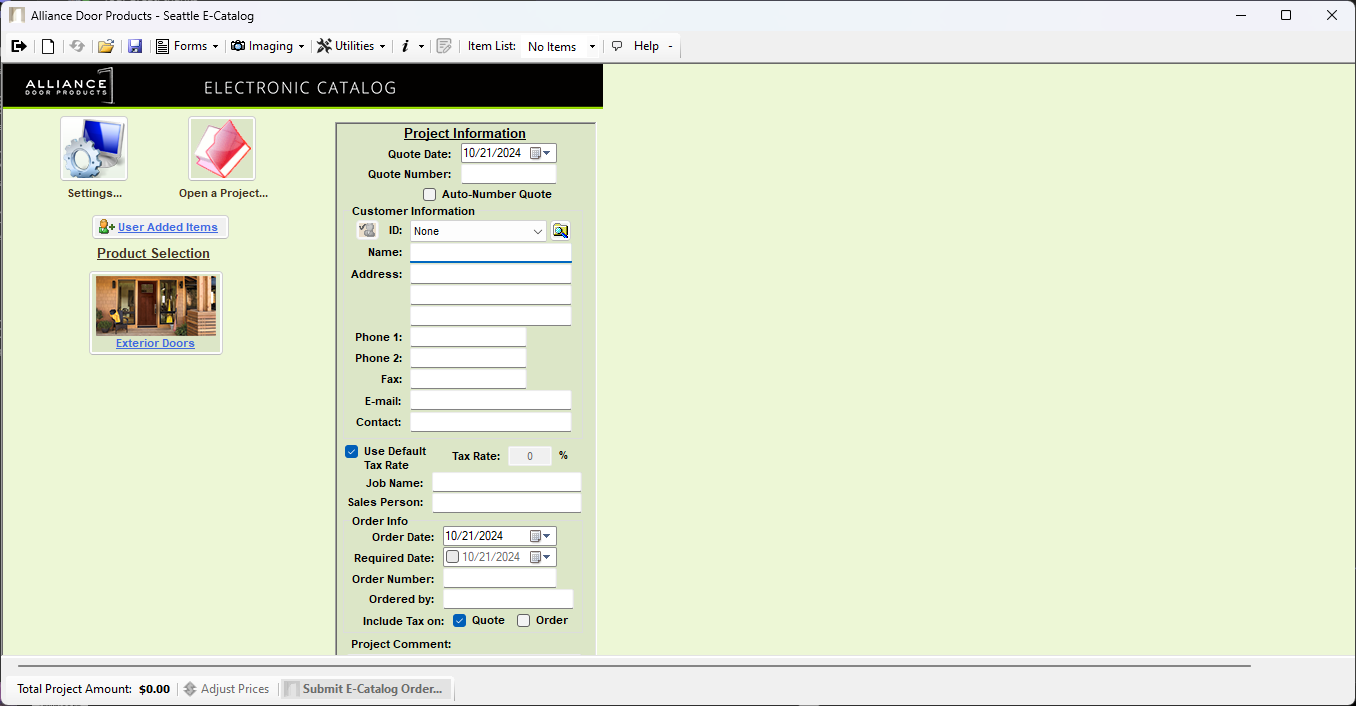
Task: Open the Utilities dropdown menu
Action: (351, 46)
